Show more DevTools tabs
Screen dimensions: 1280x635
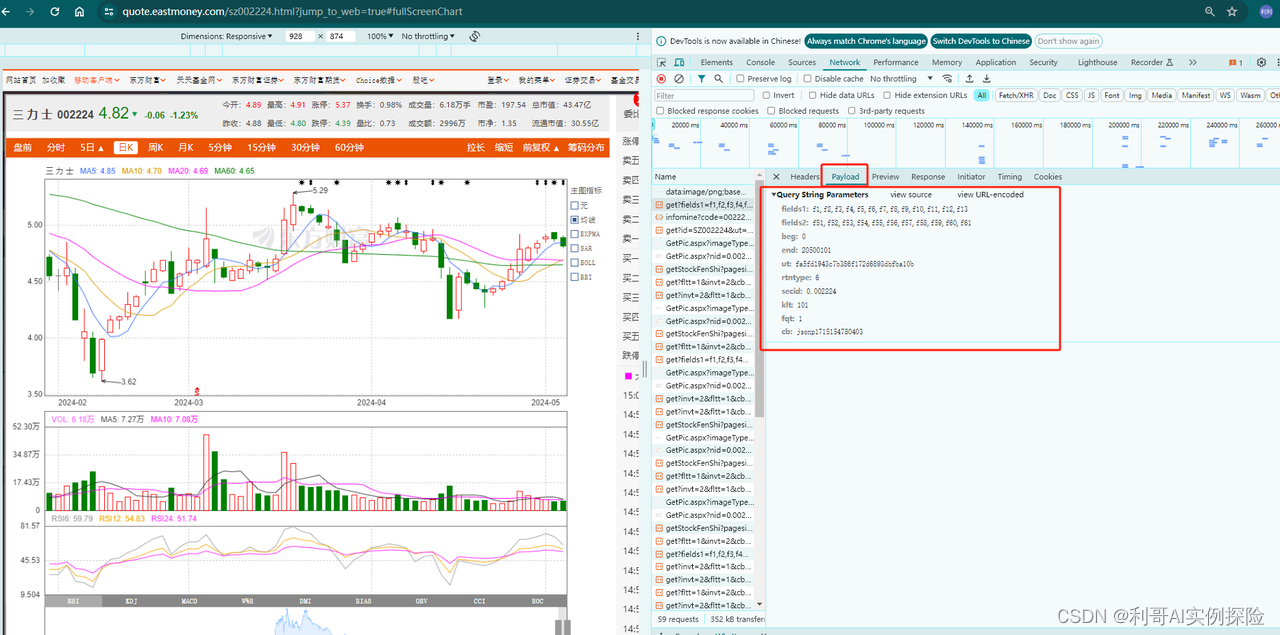[1193, 62]
